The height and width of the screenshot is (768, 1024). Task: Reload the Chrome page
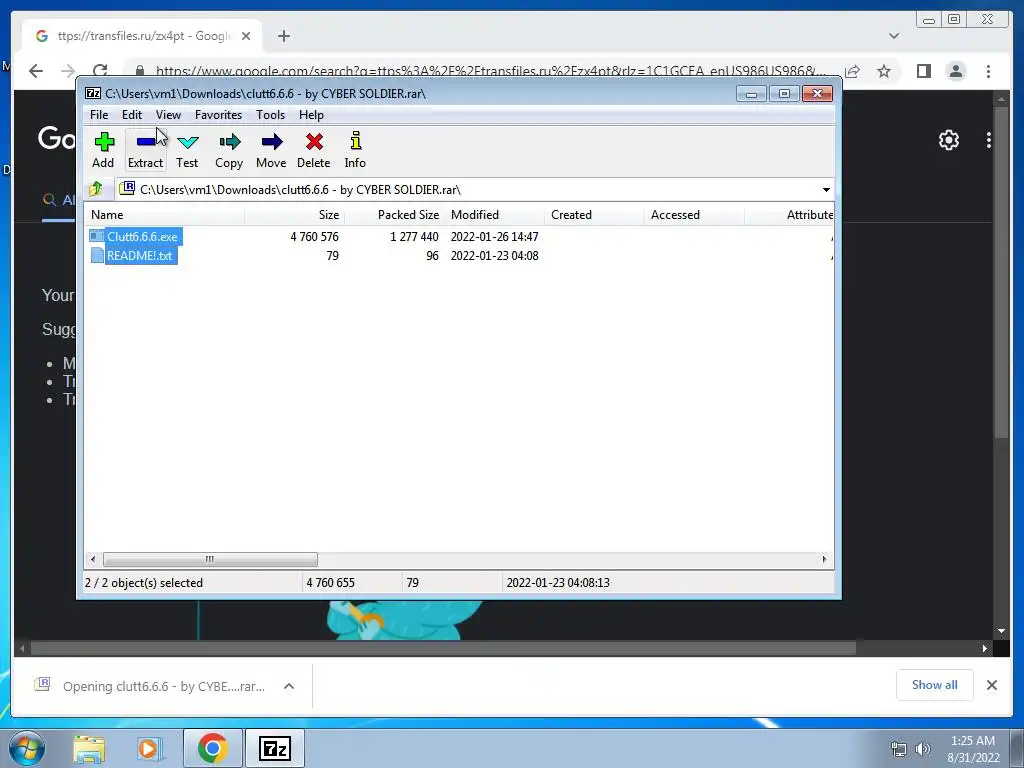tap(100, 71)
